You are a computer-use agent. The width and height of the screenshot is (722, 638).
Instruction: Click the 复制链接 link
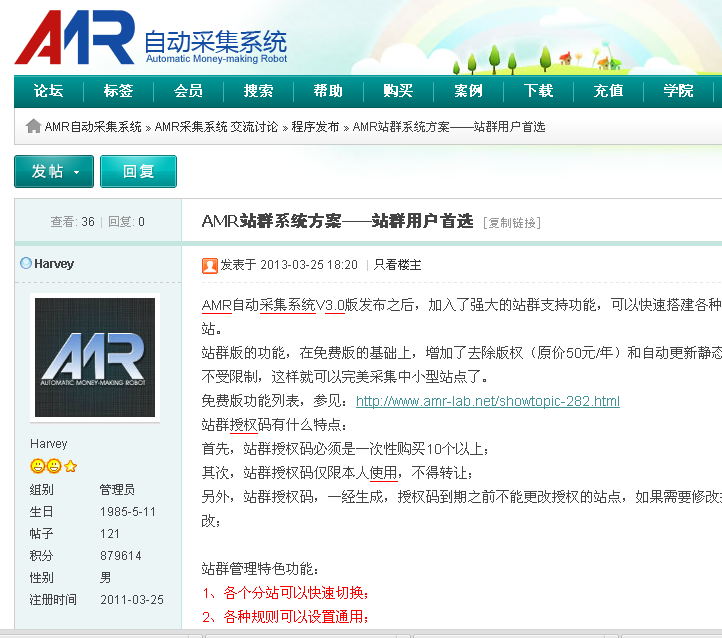coord(512,223)
